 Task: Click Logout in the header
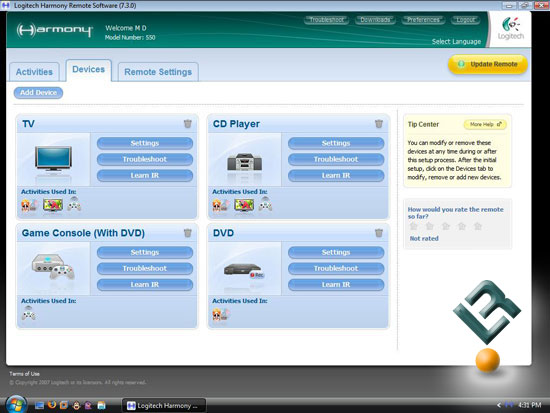pyautogui.click(x=465, y=20)
